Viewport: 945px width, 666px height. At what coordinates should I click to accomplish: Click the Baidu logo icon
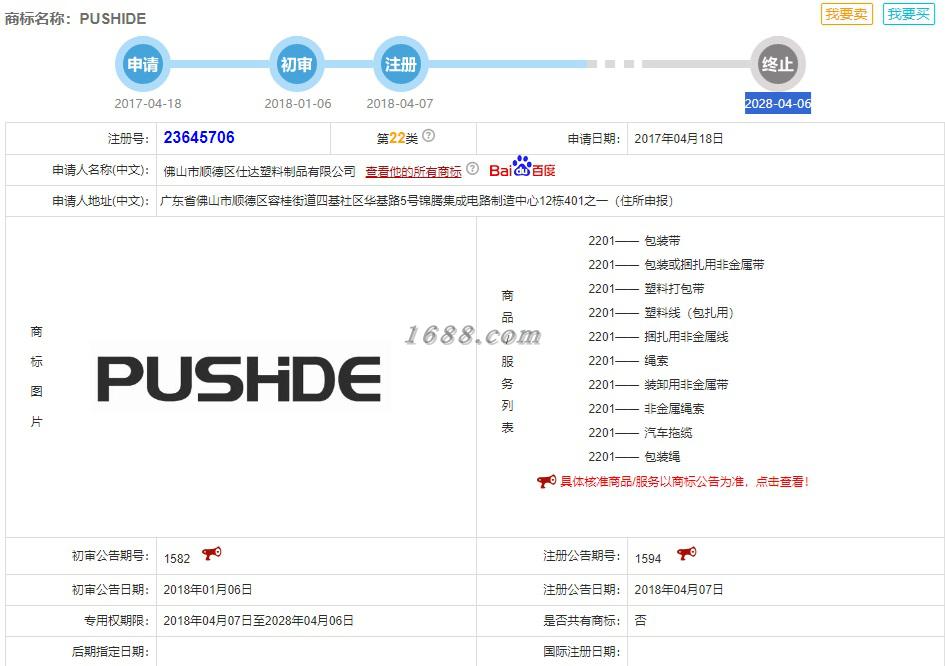click(522, 167)
